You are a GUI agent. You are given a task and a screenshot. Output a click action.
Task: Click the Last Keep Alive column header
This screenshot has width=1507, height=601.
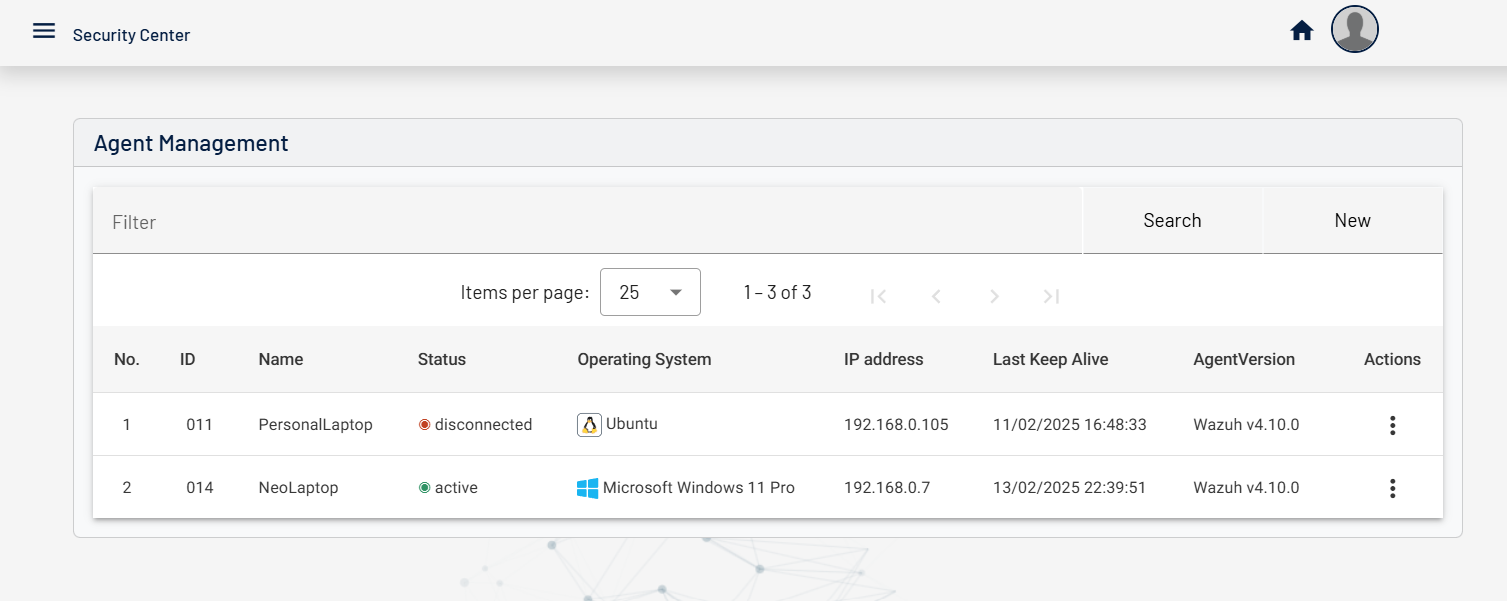click(x=1050, y=359)
